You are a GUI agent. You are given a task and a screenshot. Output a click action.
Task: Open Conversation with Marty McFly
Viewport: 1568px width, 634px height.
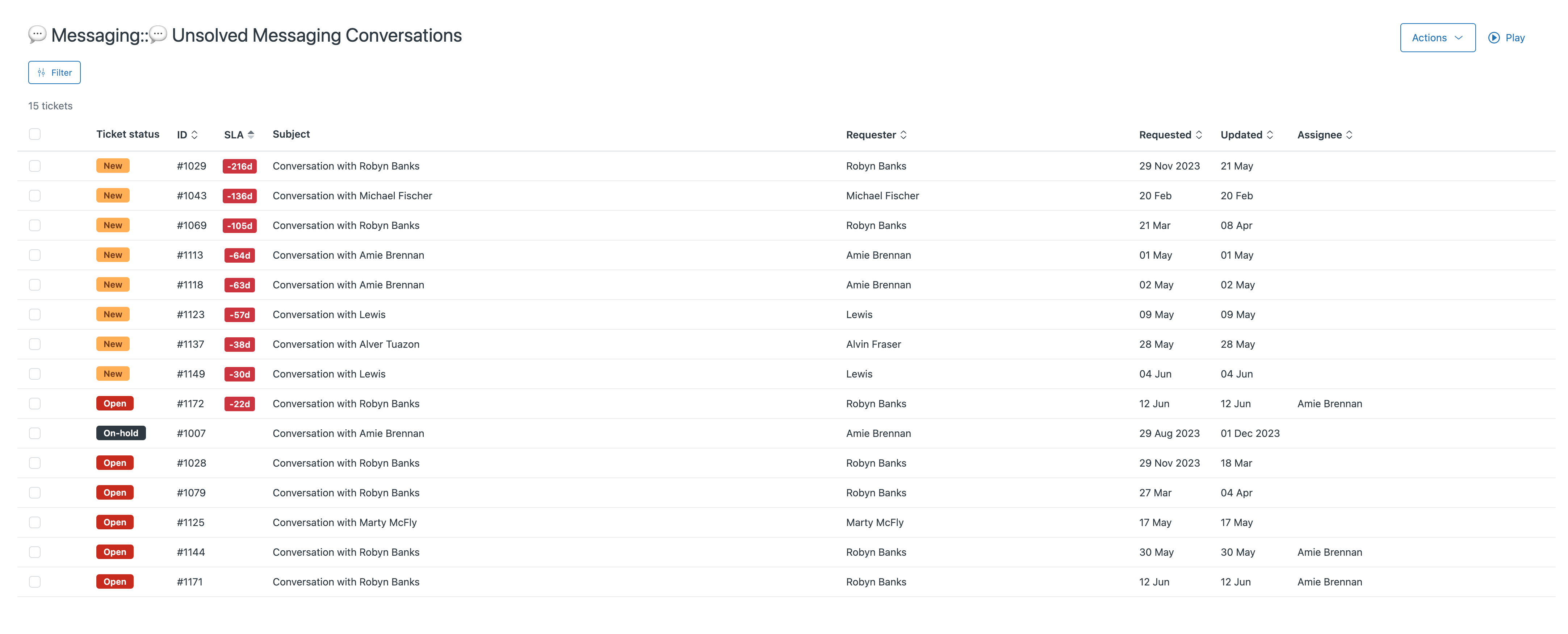click(x=344, y=522)
